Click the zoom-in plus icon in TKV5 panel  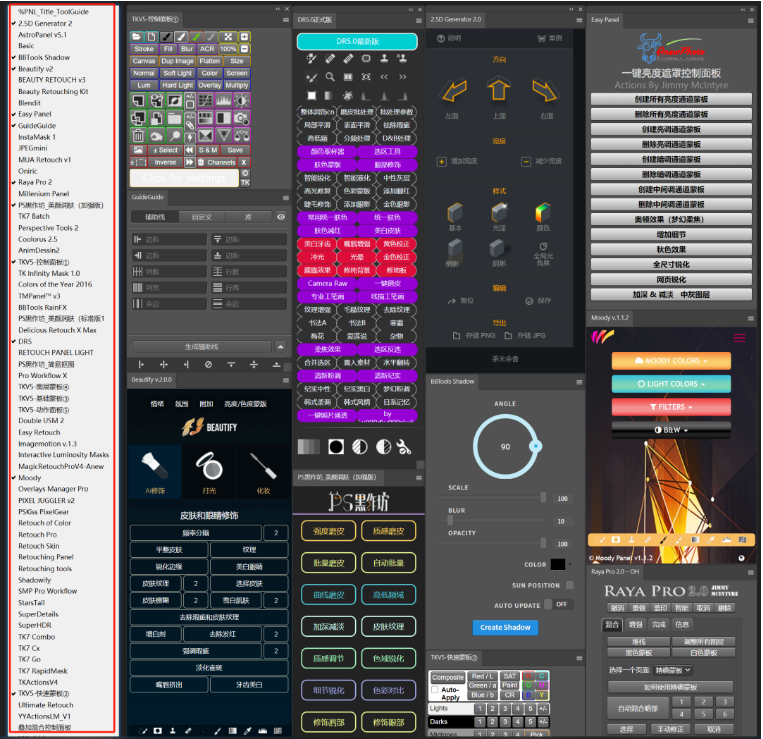(245, 37)
